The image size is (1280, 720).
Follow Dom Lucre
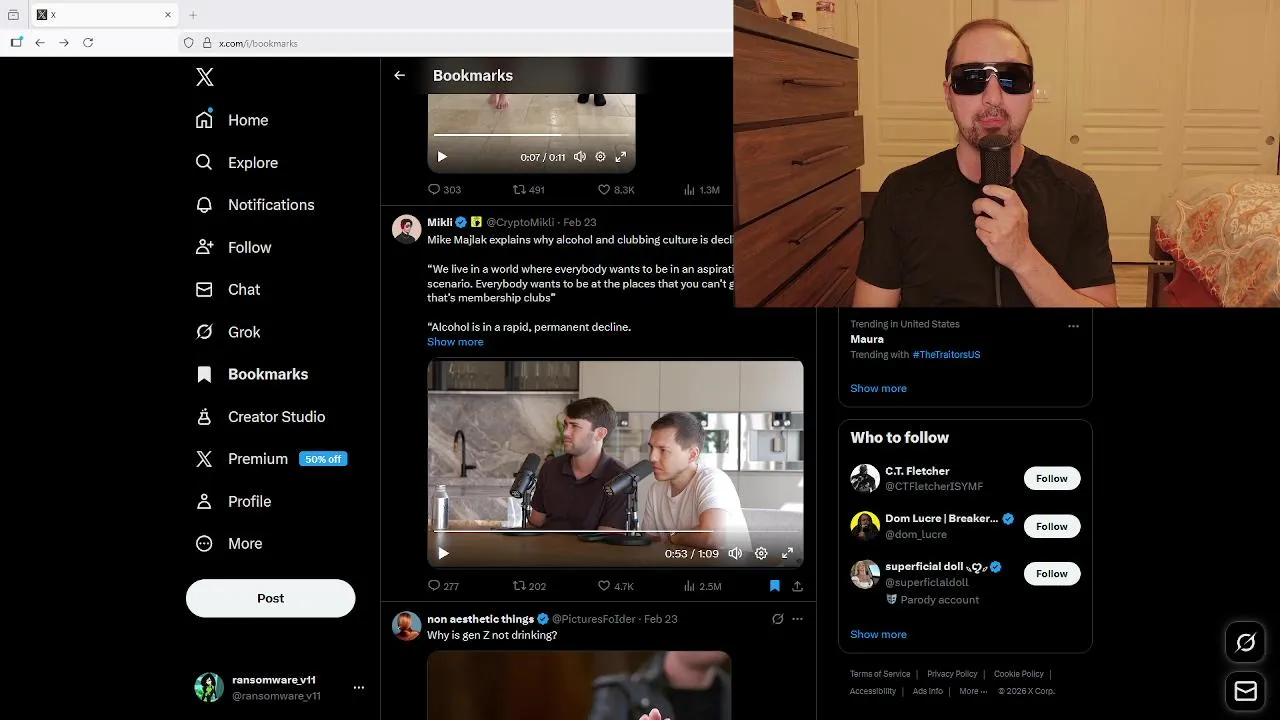pos(1052,526)
